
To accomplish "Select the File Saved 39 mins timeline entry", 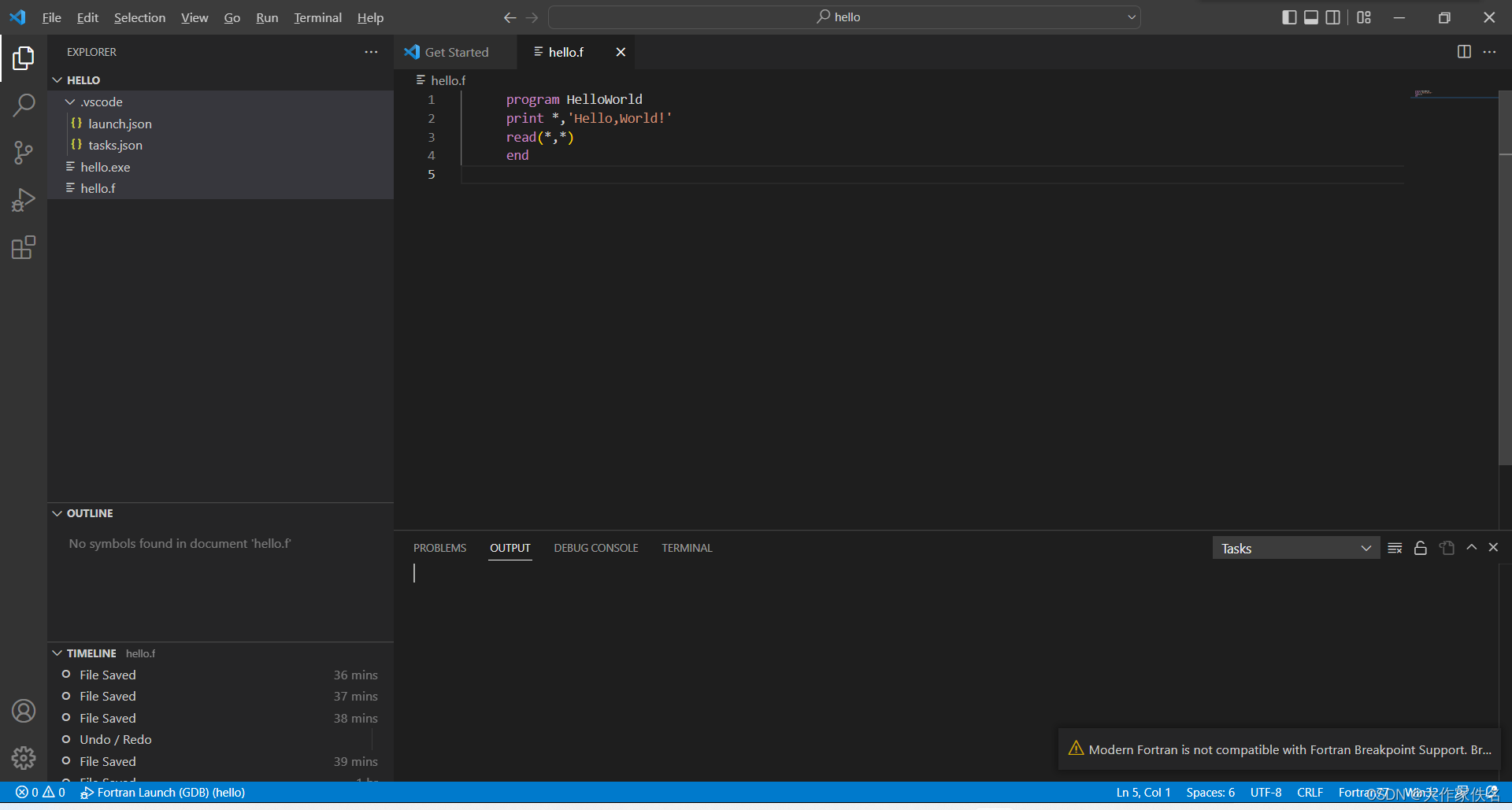I will (220, 761).
